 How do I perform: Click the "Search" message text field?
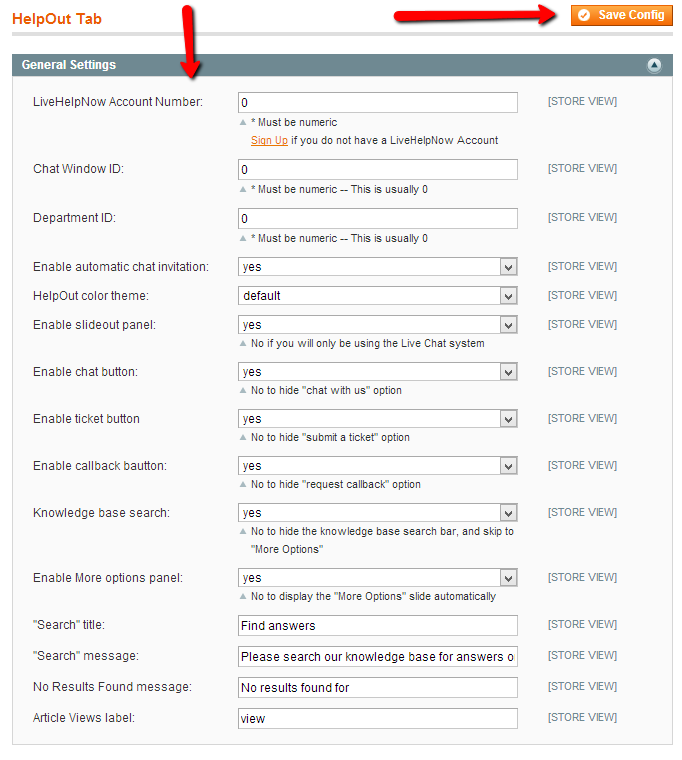(x=377, y=657)
